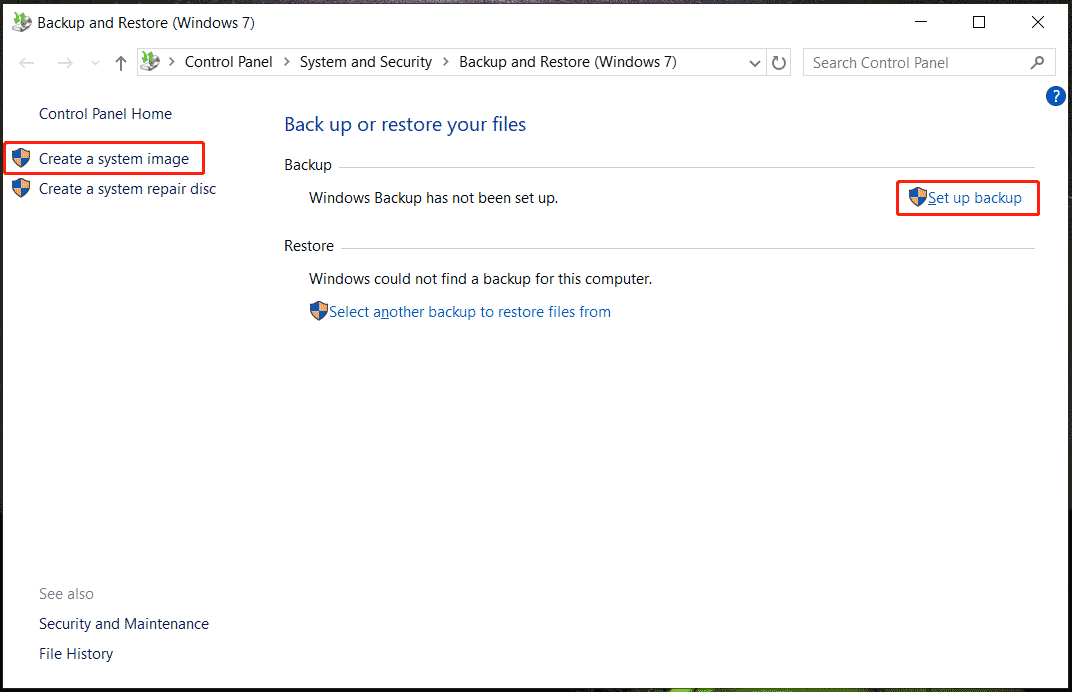
Task: Select the Control Panel breadcrumb
Action: (x=228, y=62)
